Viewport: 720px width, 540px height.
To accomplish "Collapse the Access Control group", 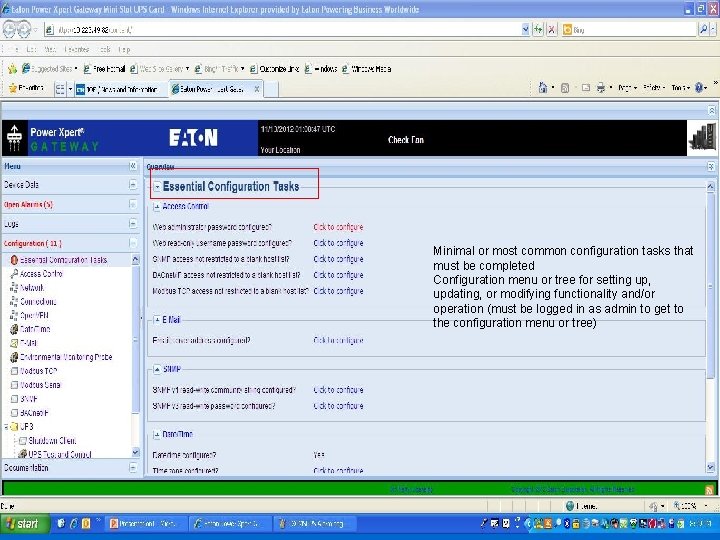I will [157, 207].
